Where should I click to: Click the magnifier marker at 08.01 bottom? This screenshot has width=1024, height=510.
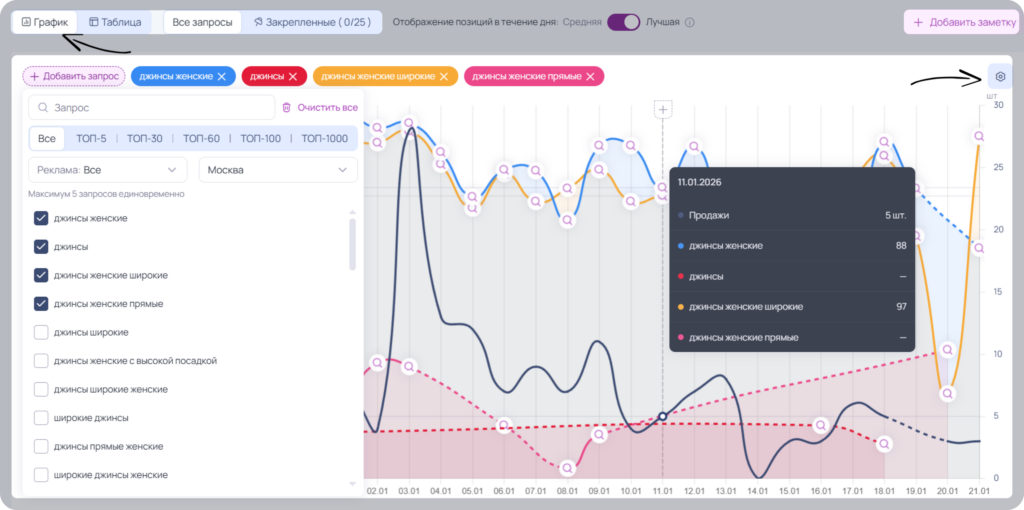click(568, 468)
